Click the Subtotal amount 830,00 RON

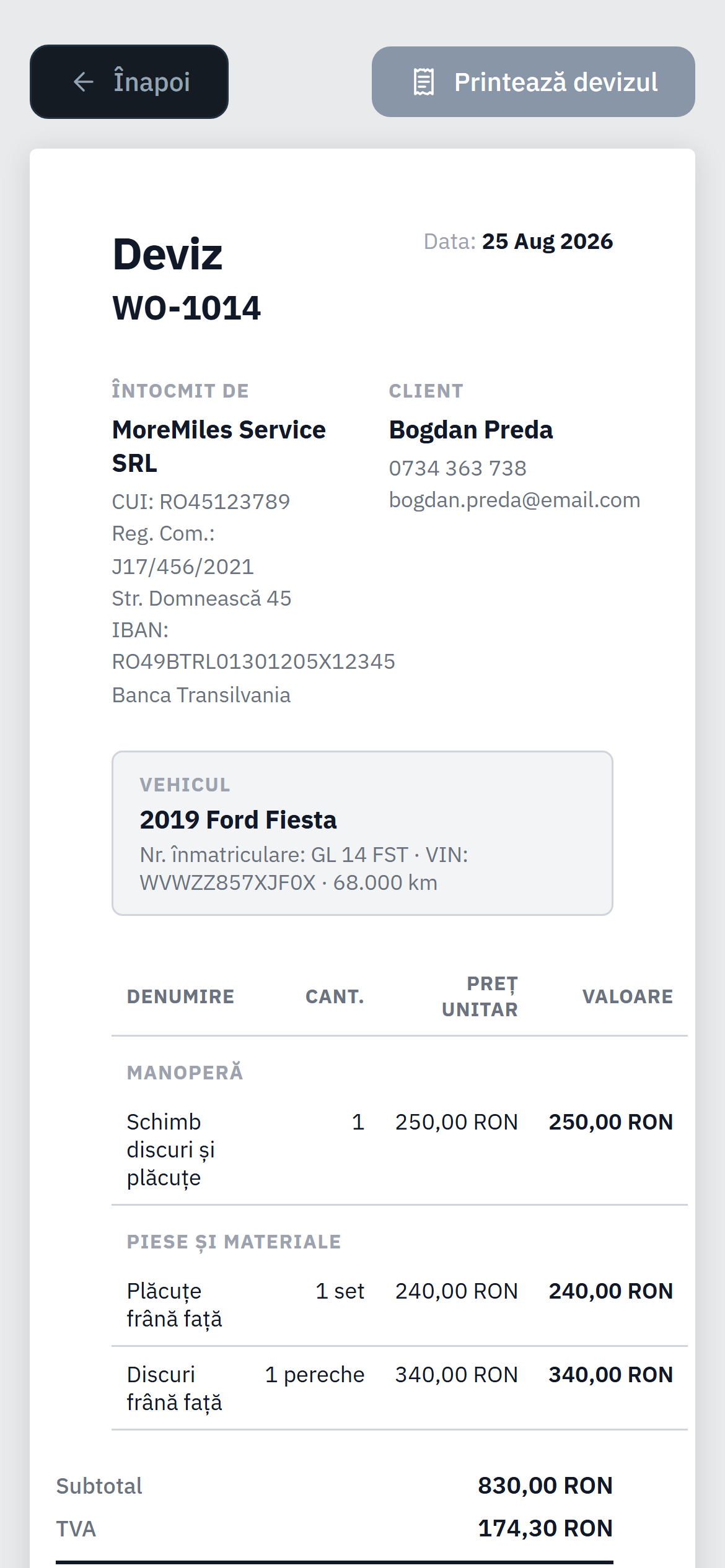click(x=545, y=1486)
